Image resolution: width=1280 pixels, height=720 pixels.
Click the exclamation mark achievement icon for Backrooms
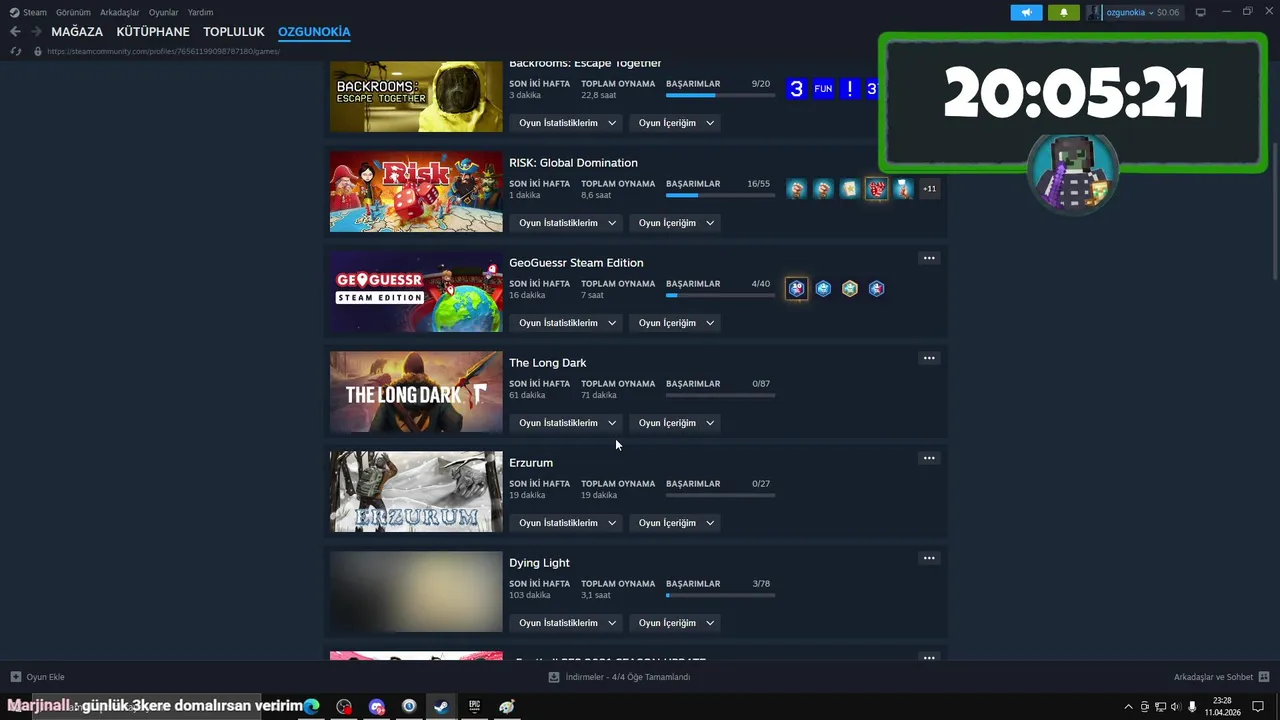click(x=849, y=89)
